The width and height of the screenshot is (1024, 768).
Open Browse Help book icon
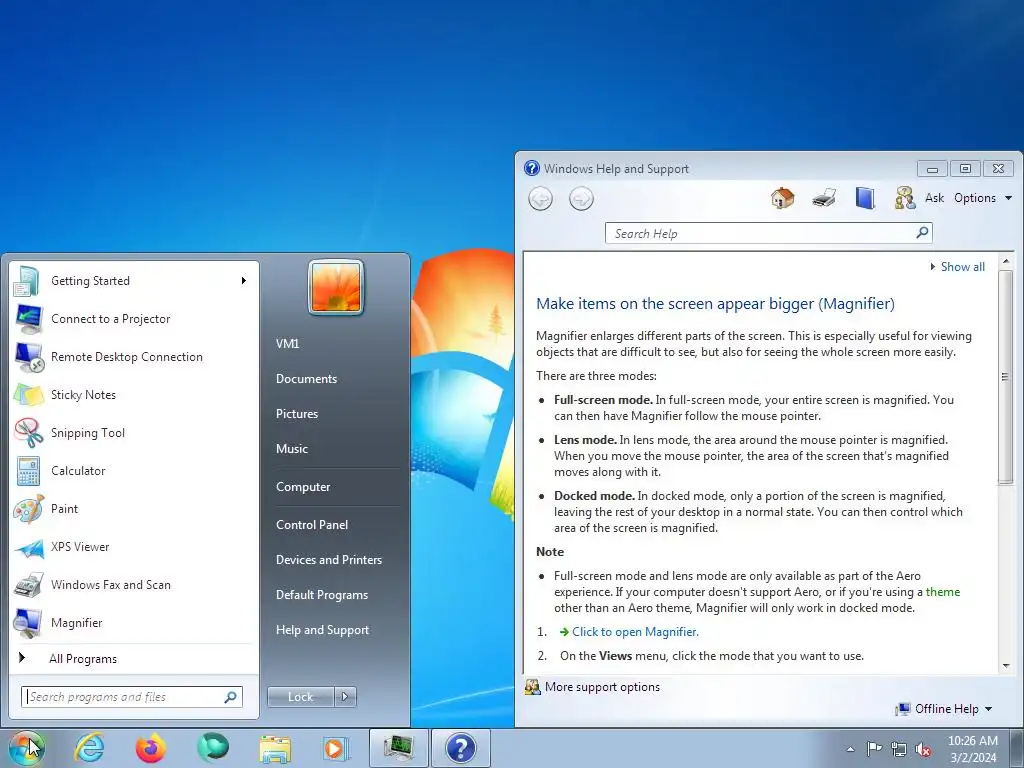point(865,198)
